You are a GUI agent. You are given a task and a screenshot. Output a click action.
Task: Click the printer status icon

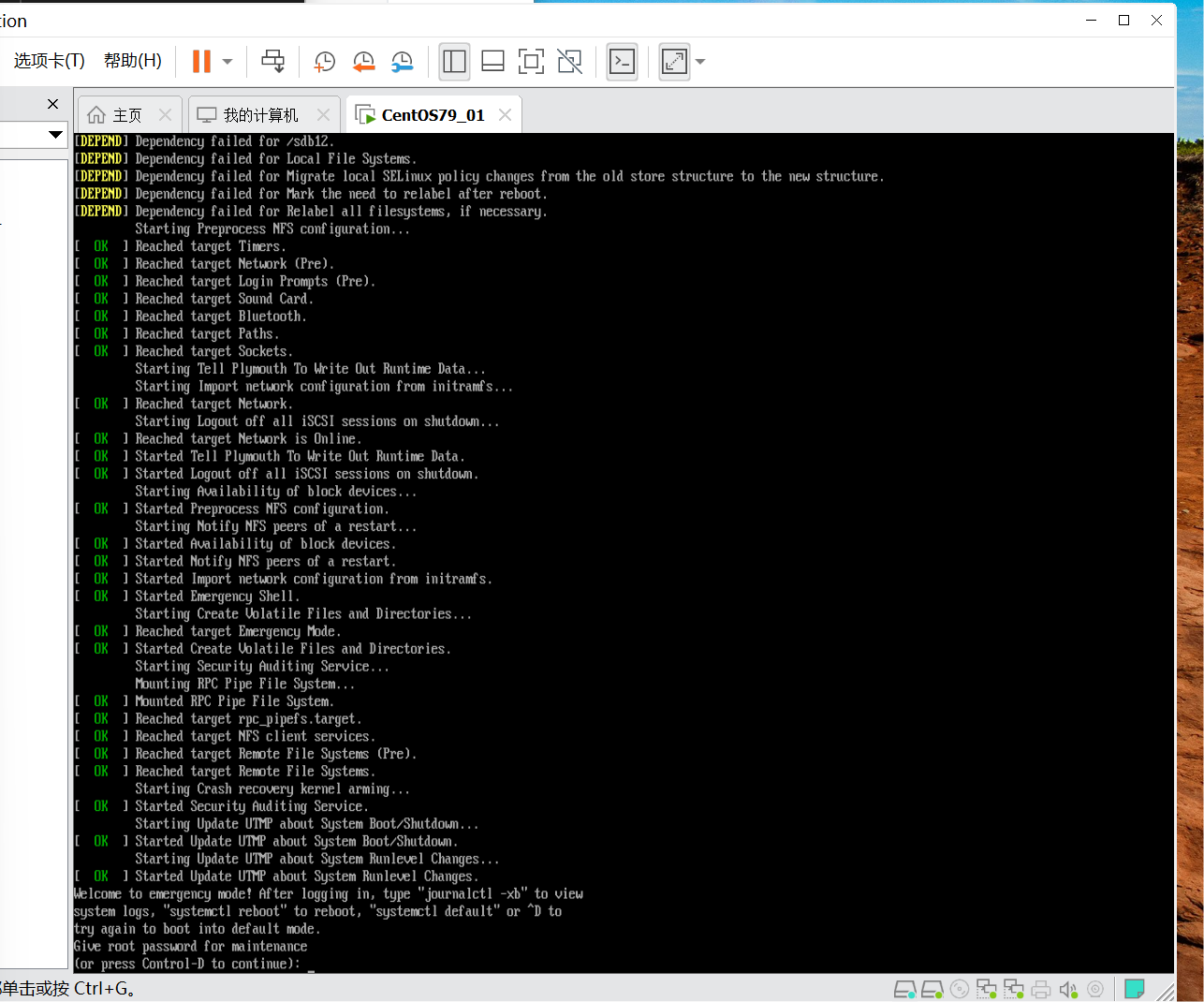pos(1041,989)
